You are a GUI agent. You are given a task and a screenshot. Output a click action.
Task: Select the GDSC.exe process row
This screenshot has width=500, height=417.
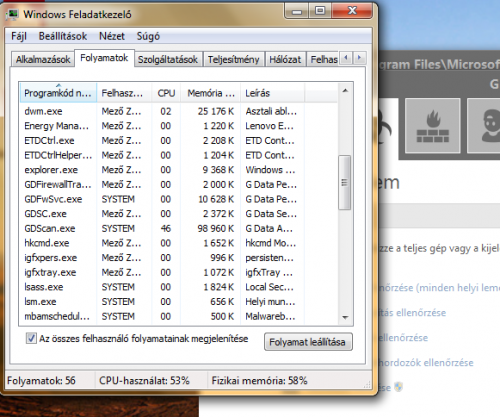tap(178, 214)
